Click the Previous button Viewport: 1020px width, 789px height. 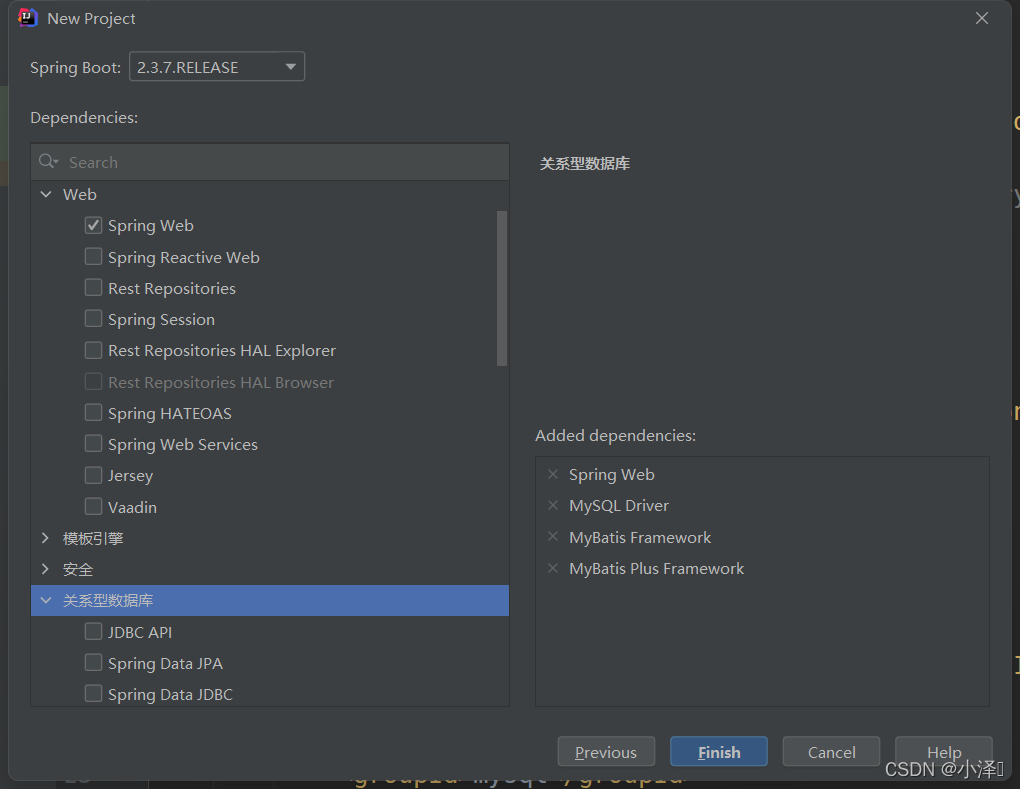(606, 752)
